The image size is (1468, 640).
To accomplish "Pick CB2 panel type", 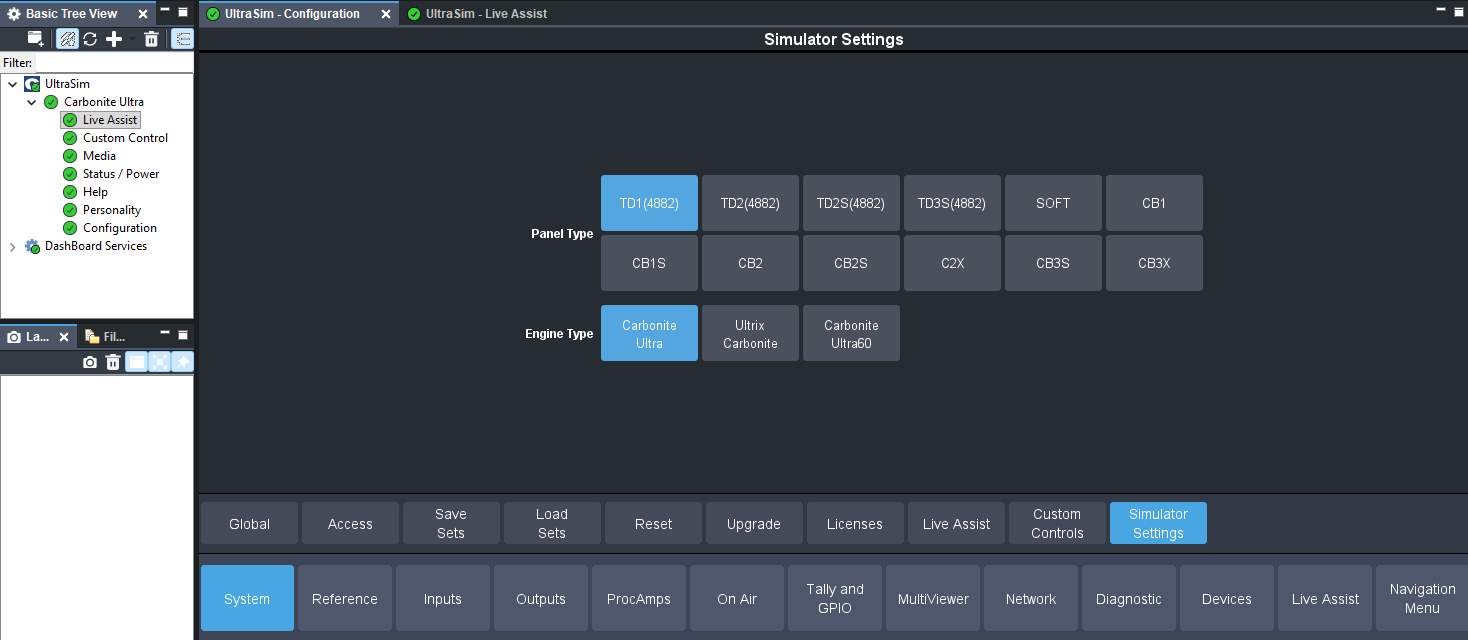I will click(x=750, y=263).
